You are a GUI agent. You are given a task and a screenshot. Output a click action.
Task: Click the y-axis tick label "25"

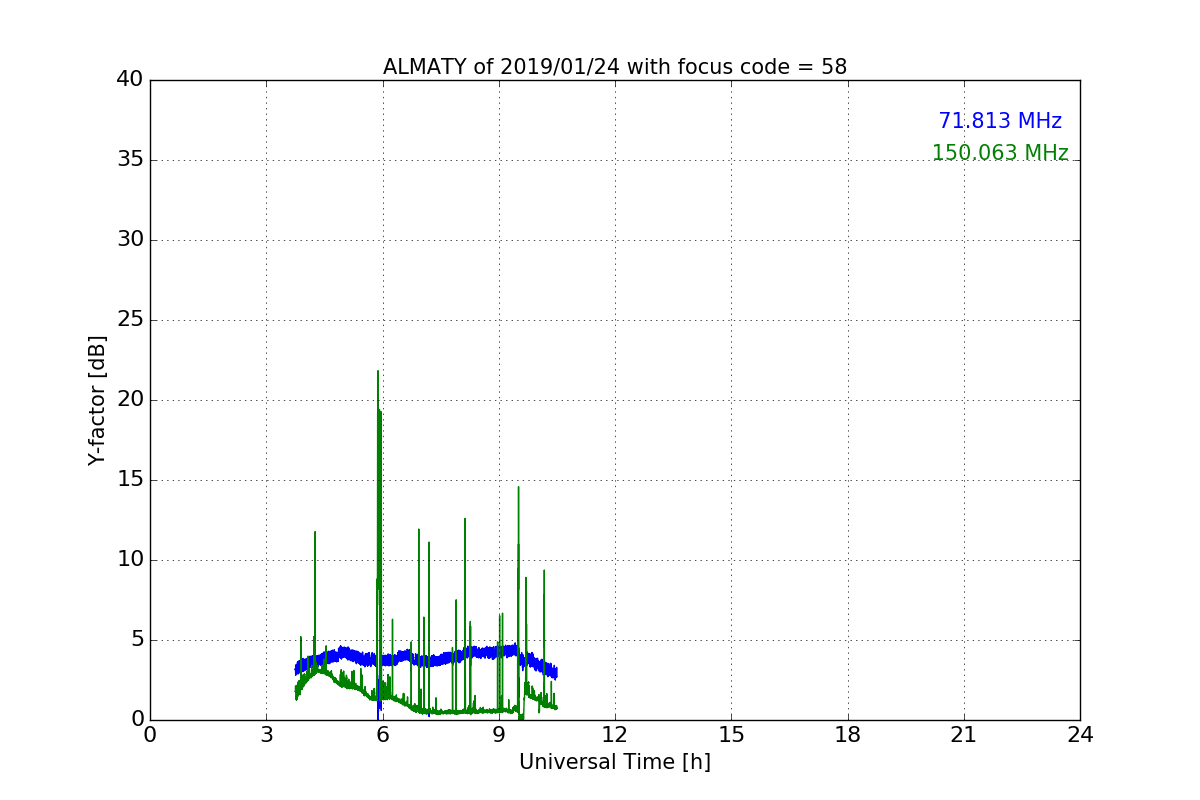130,320
